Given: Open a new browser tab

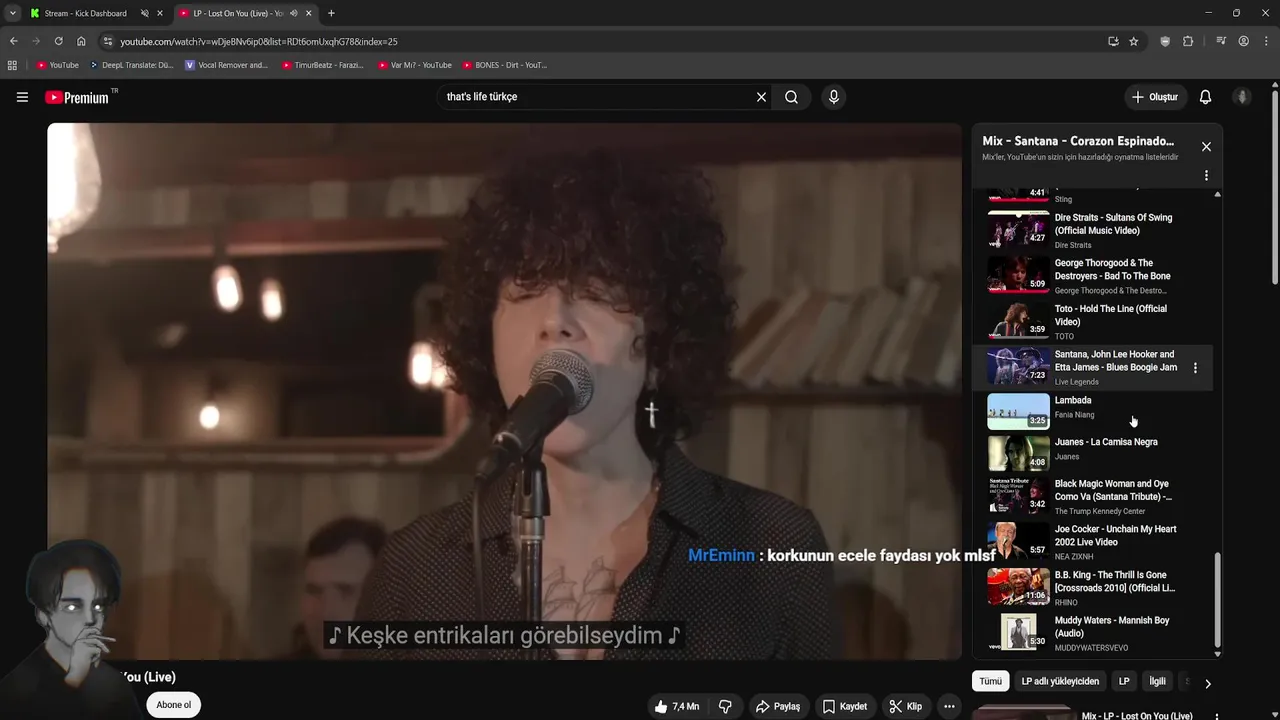Looking at the screenshot, I should [331, 13].
